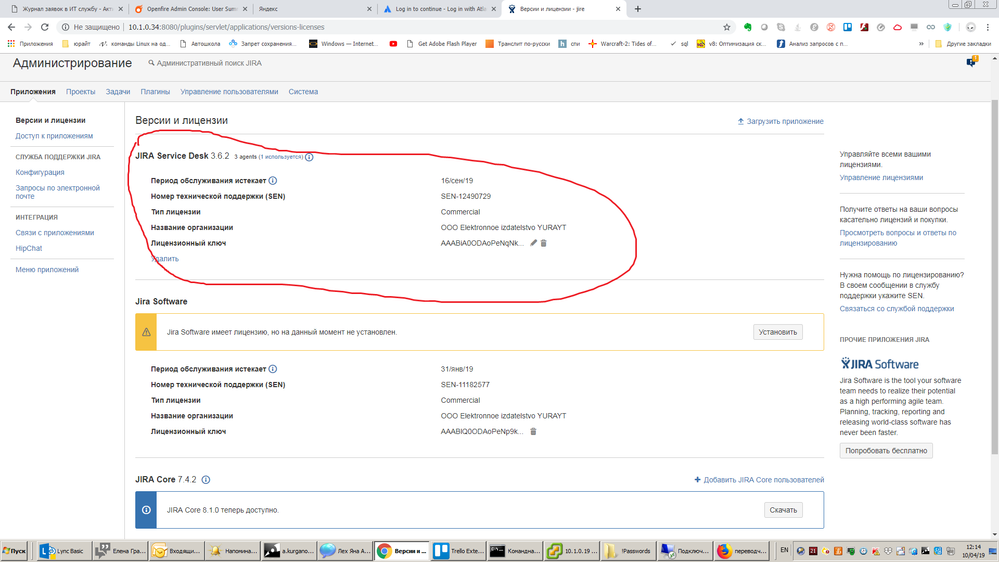
Task: Expand hidden bookmarks with the » chevron
Action: tap(921, 44)
